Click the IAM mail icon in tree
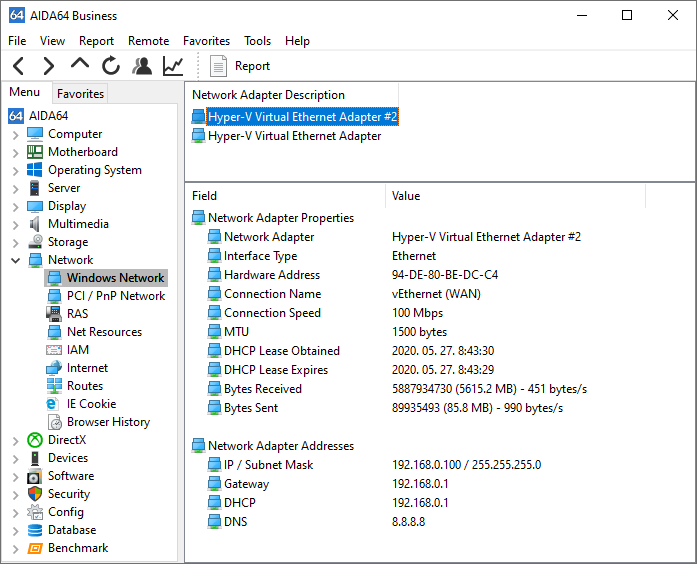Screen dimensions: 697x564 (x=54, y=350)
